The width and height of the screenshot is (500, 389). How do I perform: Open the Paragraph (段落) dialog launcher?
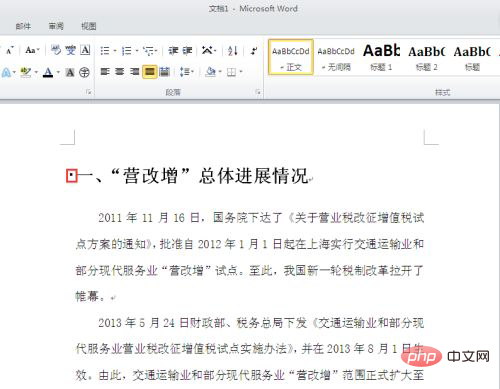[x=258, y=92]
